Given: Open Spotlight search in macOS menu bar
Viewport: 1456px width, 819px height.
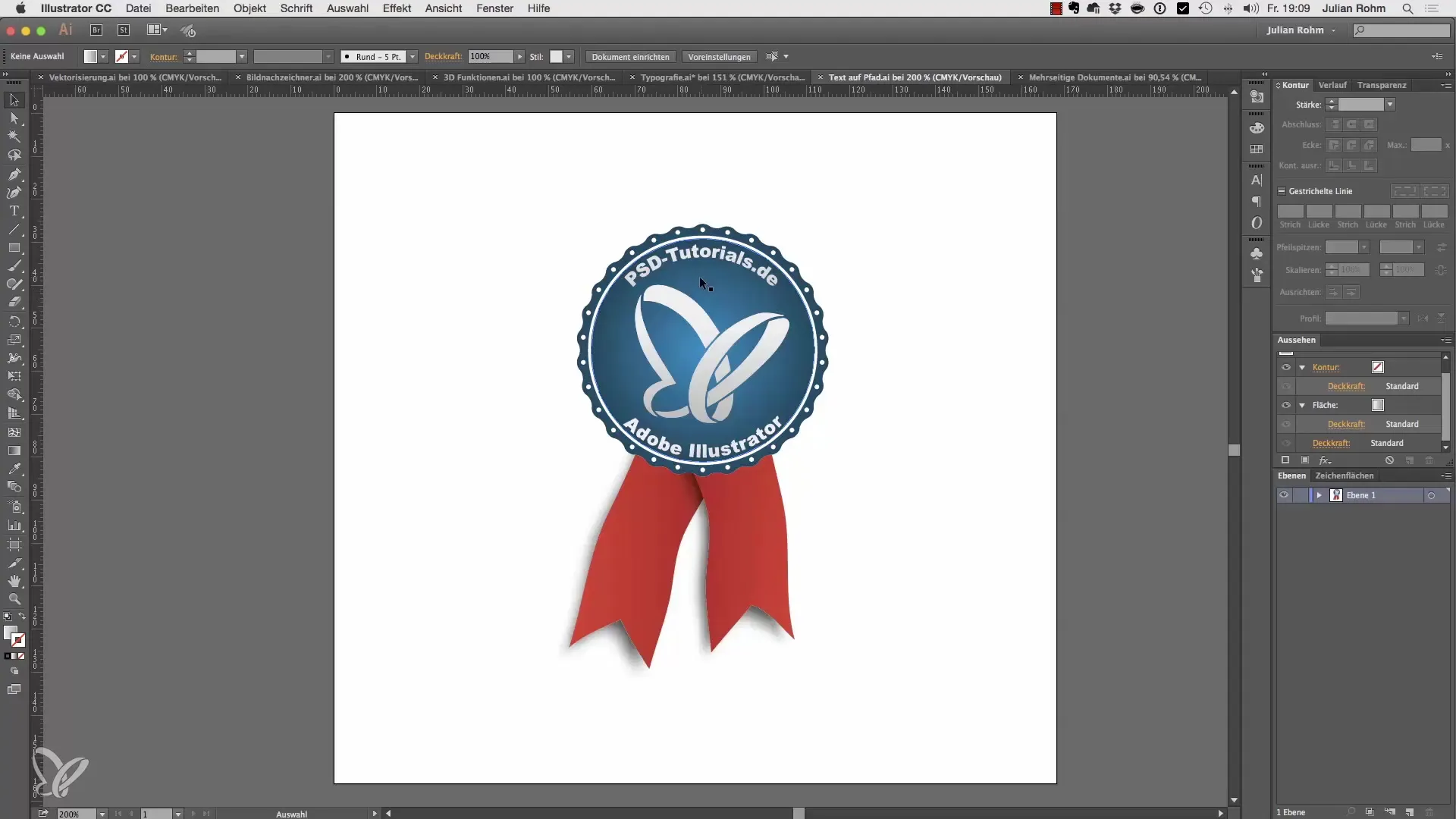Looking at the screenshot, I should pyautogui.click(x=1407, y=8).
